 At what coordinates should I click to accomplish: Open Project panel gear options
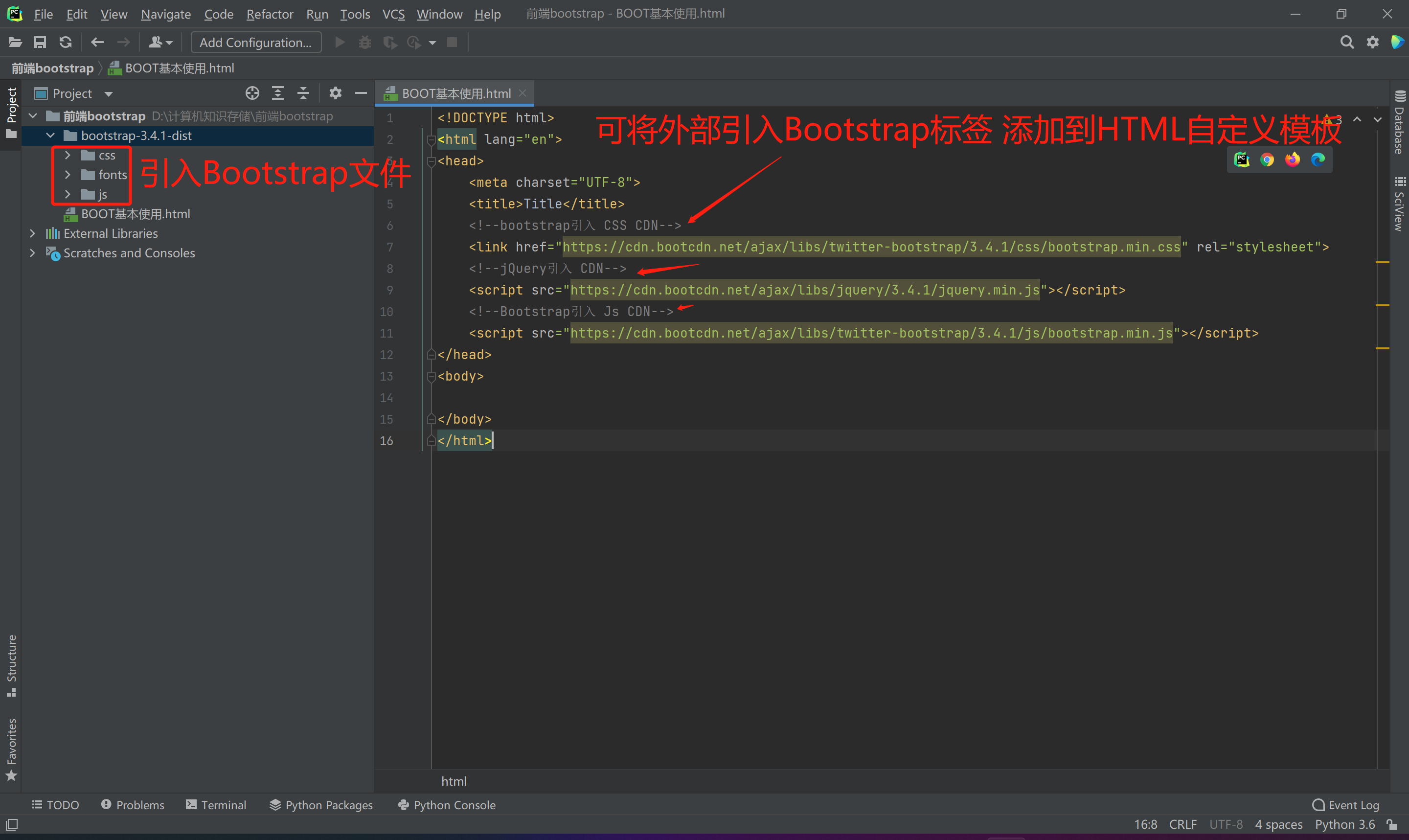coord(336,93)
